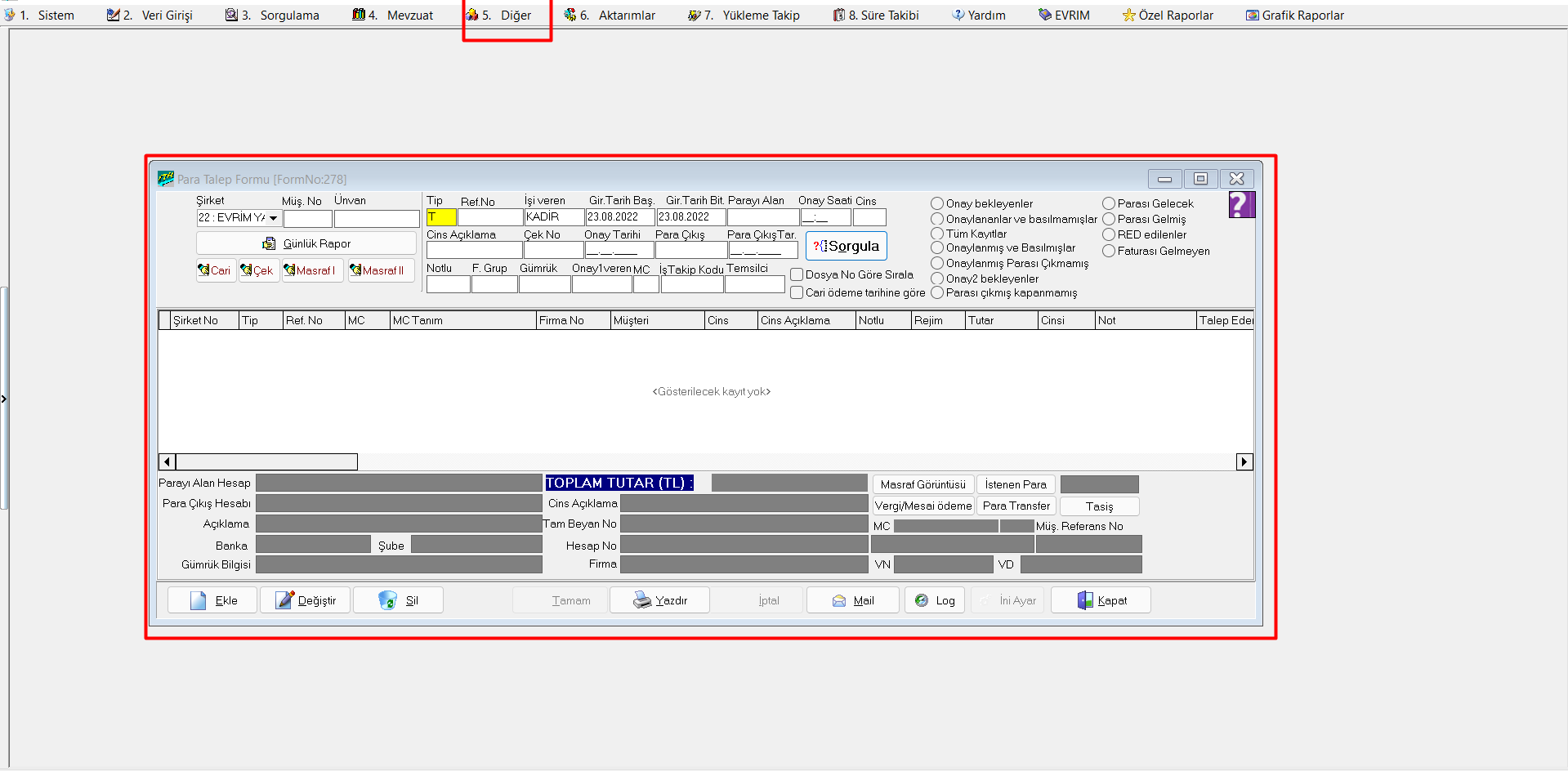Expand the left edge panel arrow

tap(3, 399)
